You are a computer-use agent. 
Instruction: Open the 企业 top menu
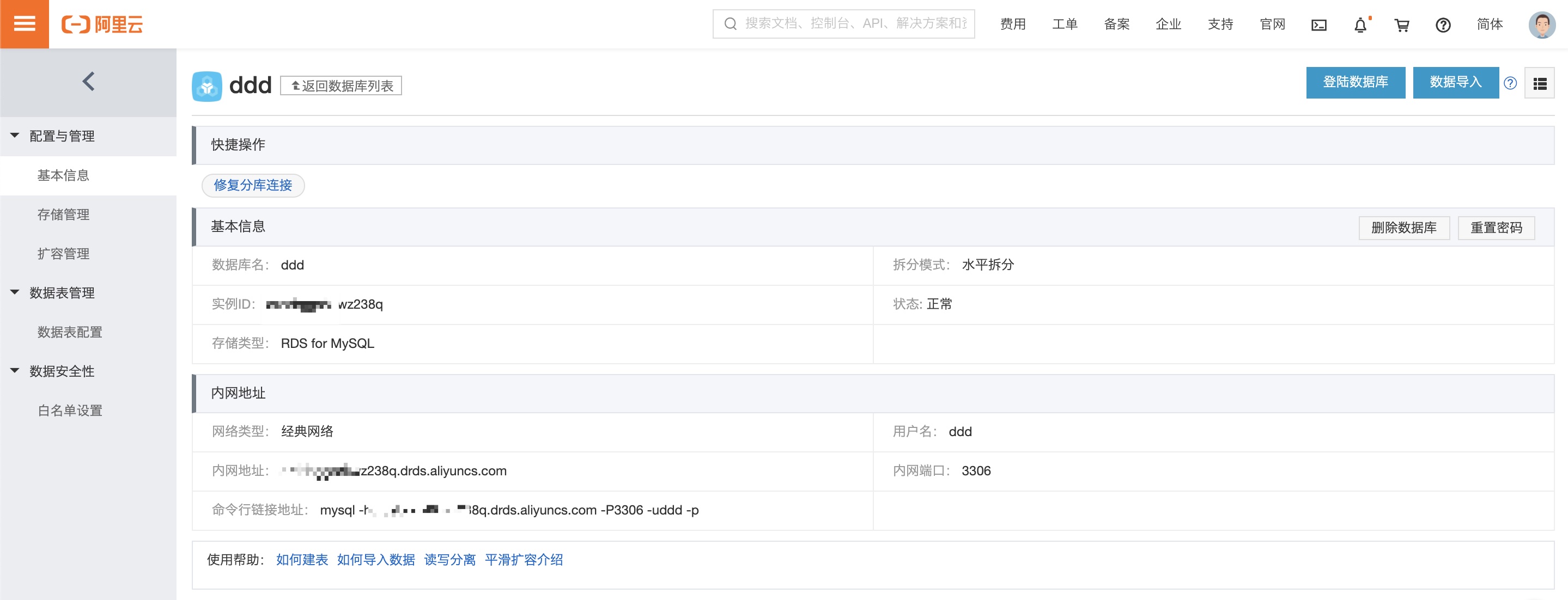(1168, 25)
